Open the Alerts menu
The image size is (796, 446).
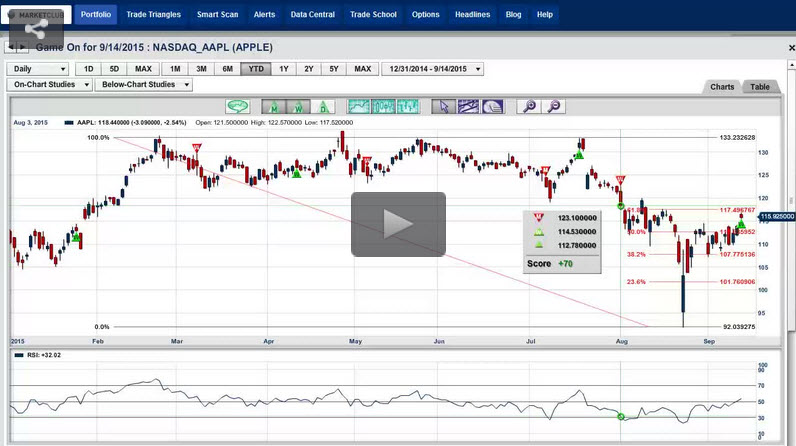(x=264, y=14)
